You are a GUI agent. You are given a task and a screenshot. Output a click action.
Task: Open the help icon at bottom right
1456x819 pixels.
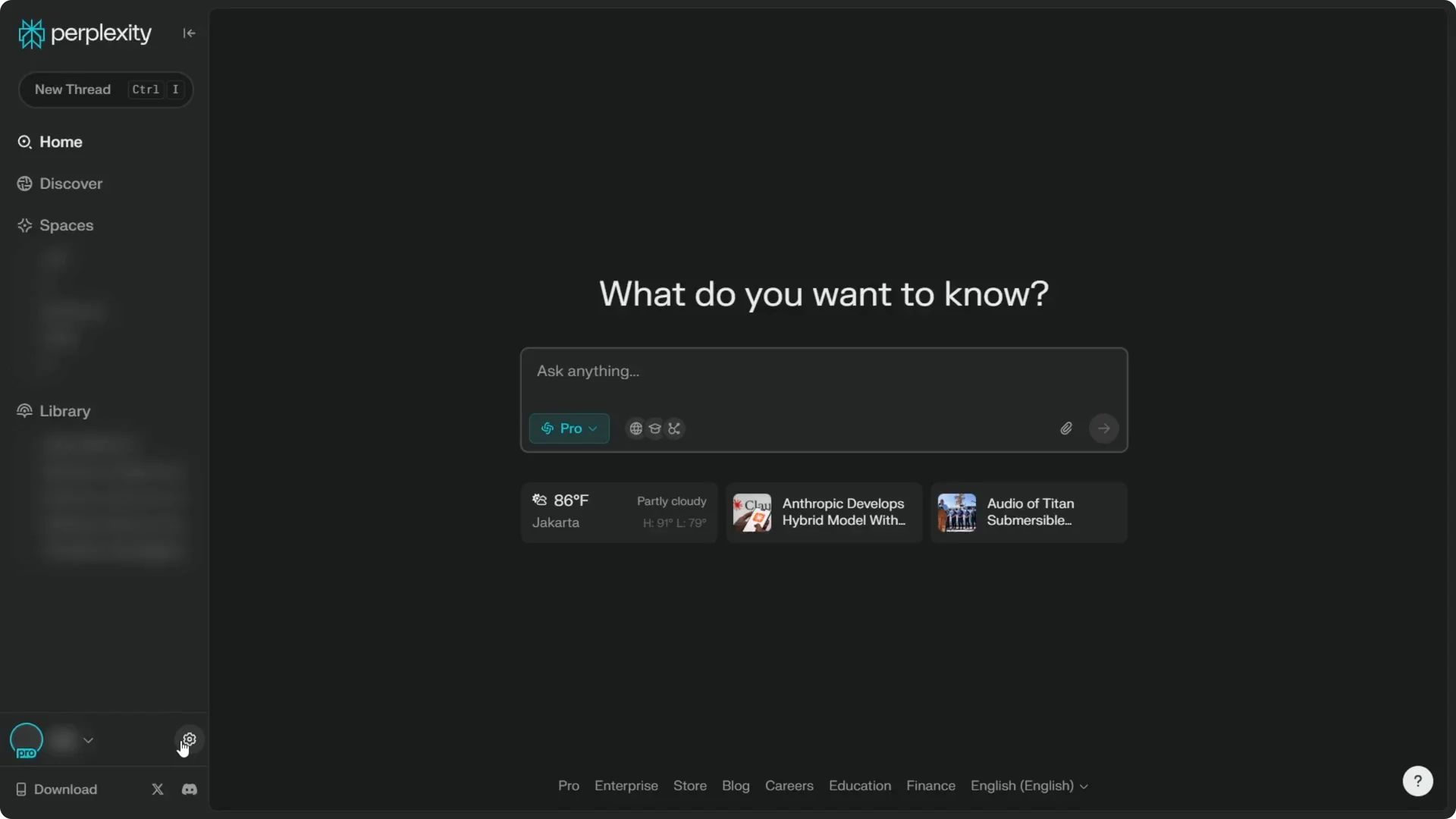point(1417,780)
